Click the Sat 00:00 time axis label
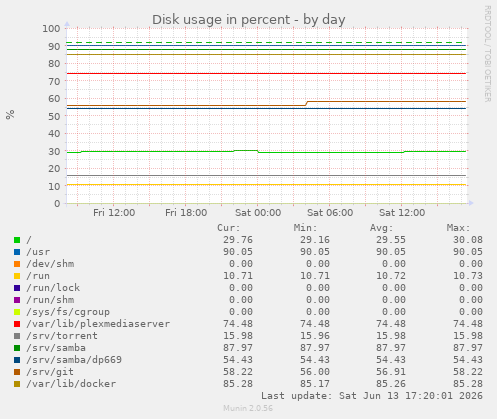This screenshot has height=419, width=497. [x=258, y=213]
